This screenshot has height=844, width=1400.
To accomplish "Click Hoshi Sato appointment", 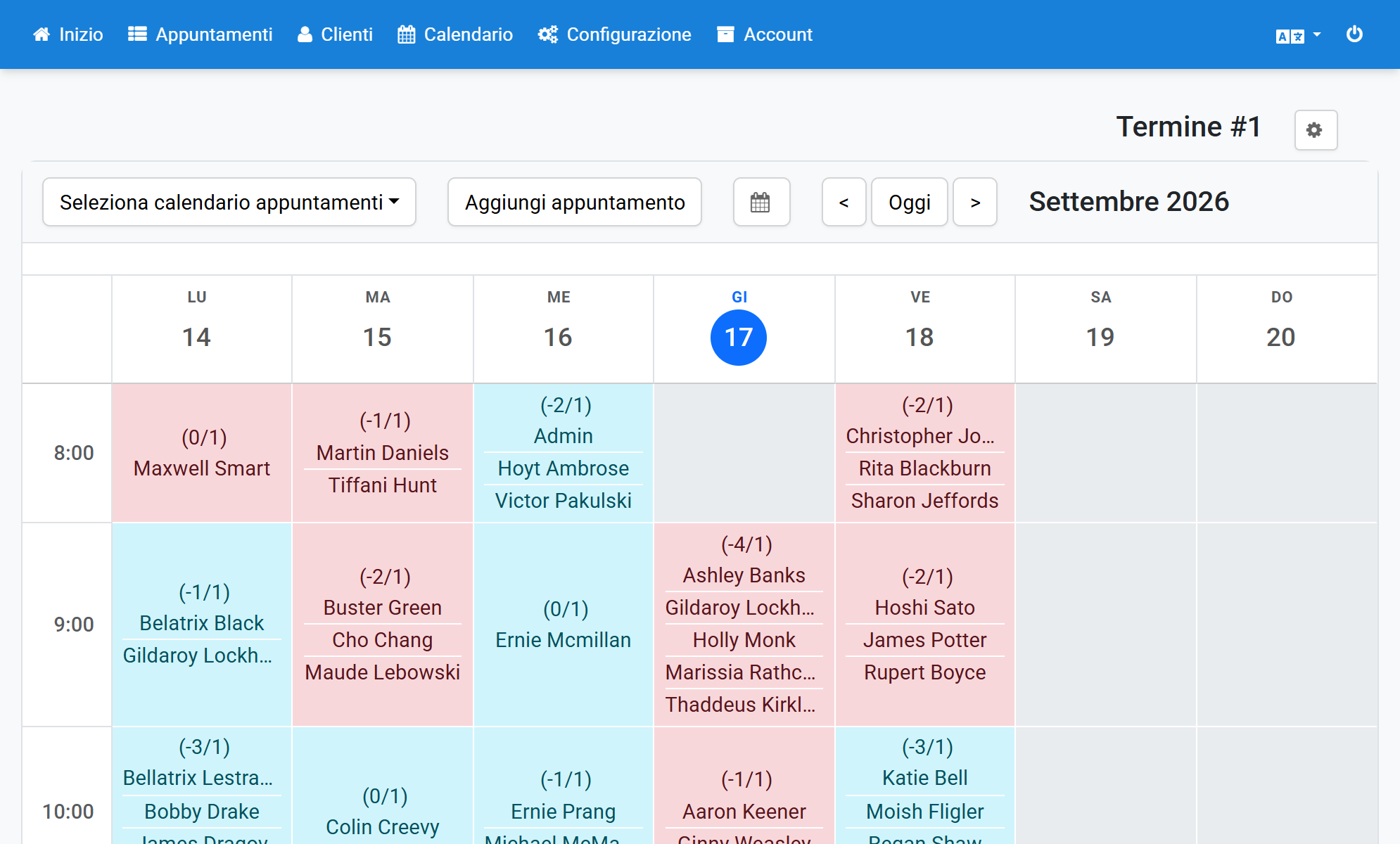I will tap(925, 608).
